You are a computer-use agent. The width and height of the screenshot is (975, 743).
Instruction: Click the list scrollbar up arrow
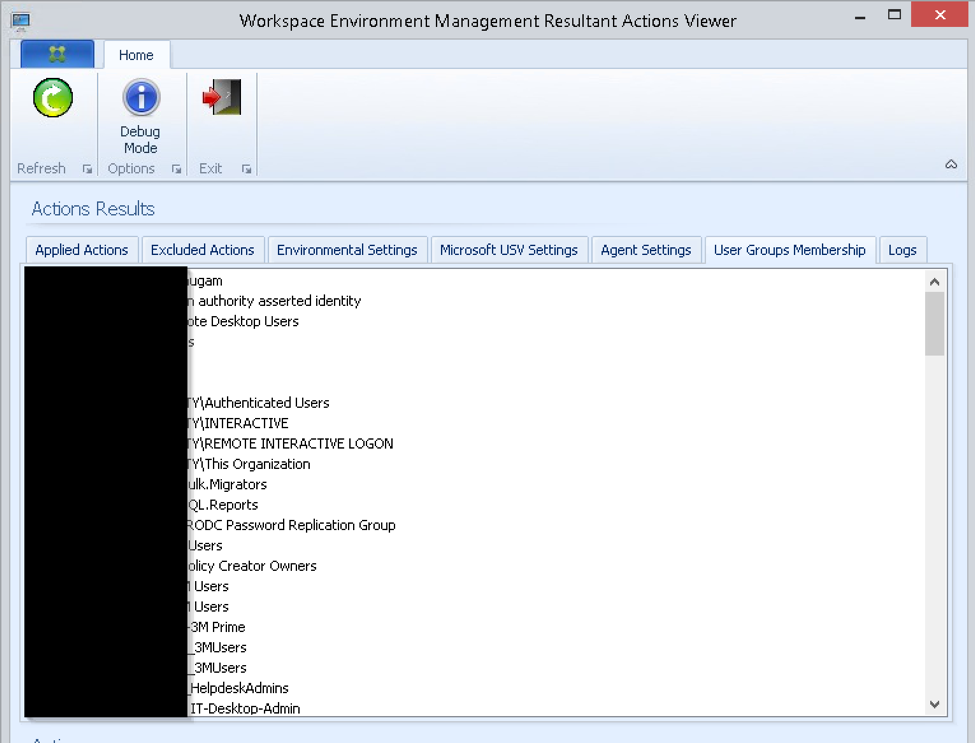pos(934,282)
